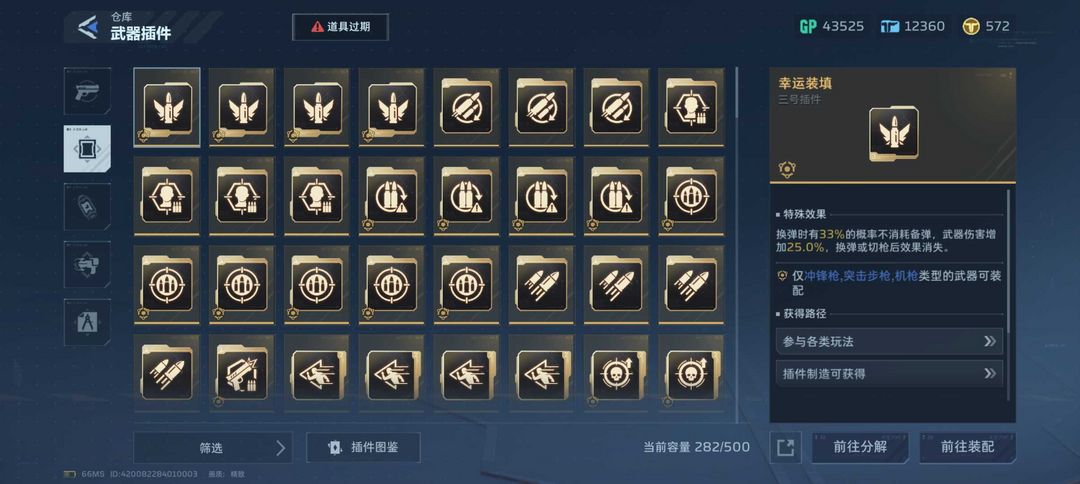
Task: Select the weapon plugin sidebar tab
Action: (x=87, y=149)
